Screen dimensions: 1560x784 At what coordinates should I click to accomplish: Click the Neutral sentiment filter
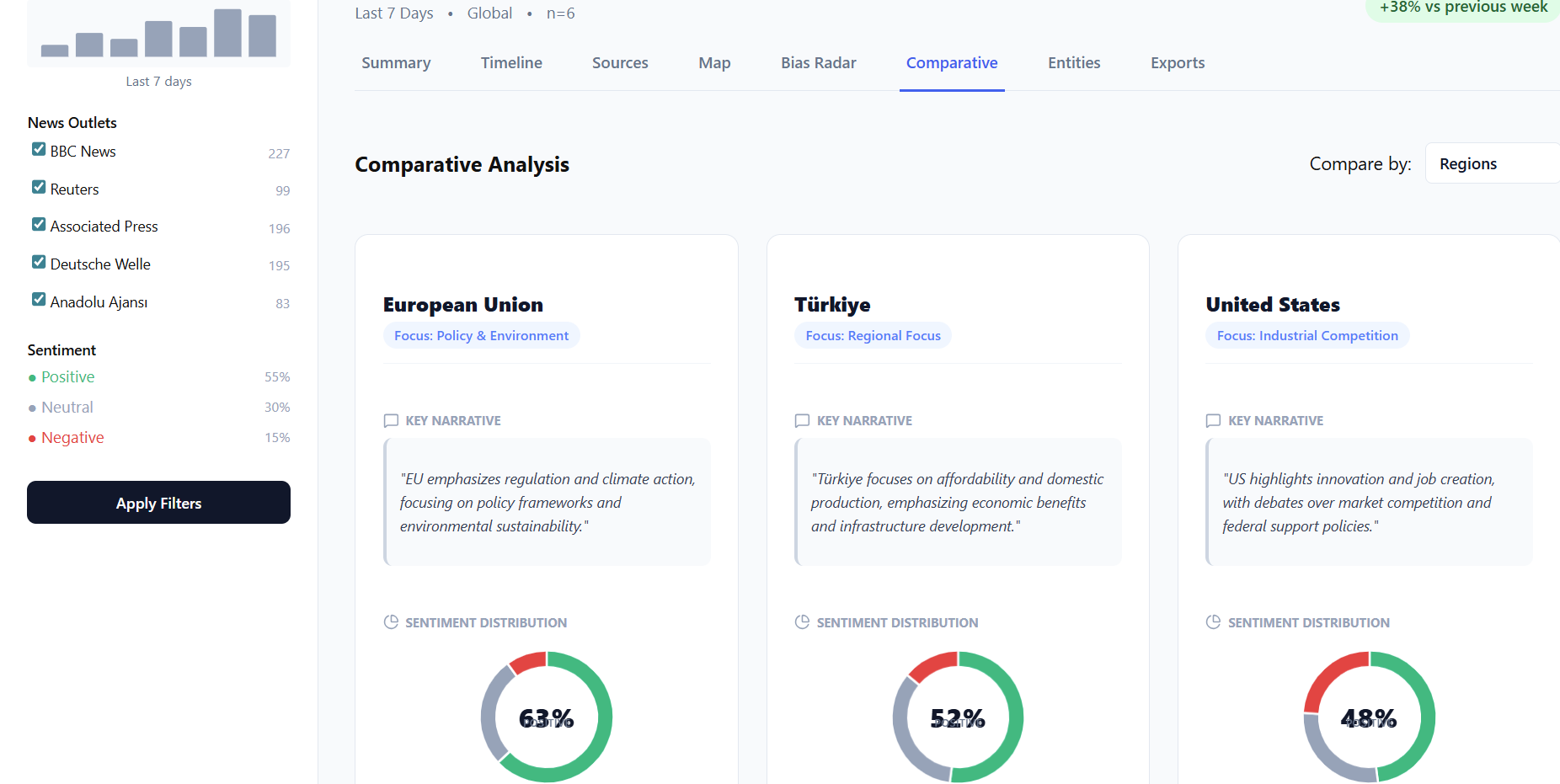coord(67,408)
